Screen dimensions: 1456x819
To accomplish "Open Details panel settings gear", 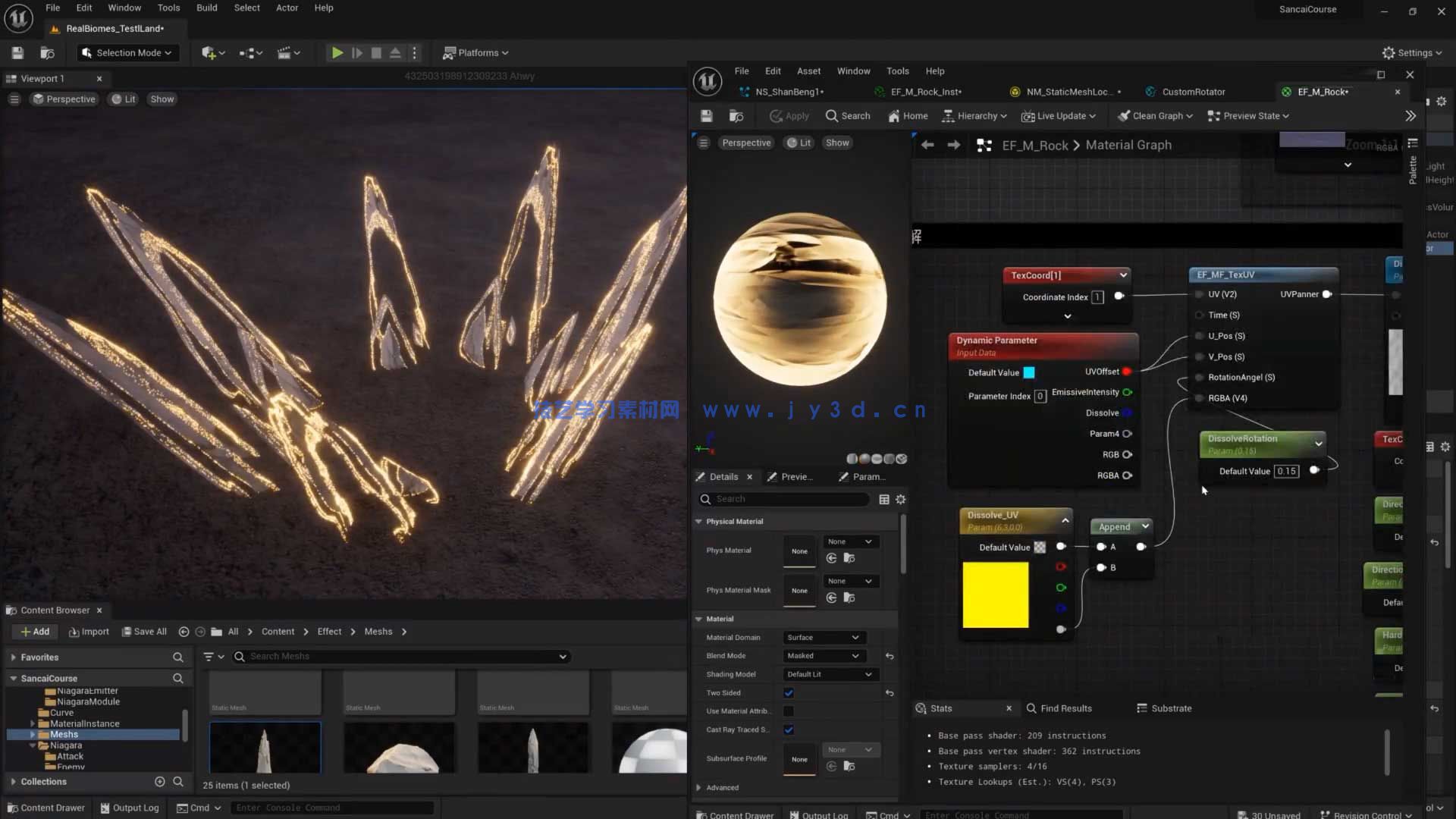I will [x=901, y=499].
